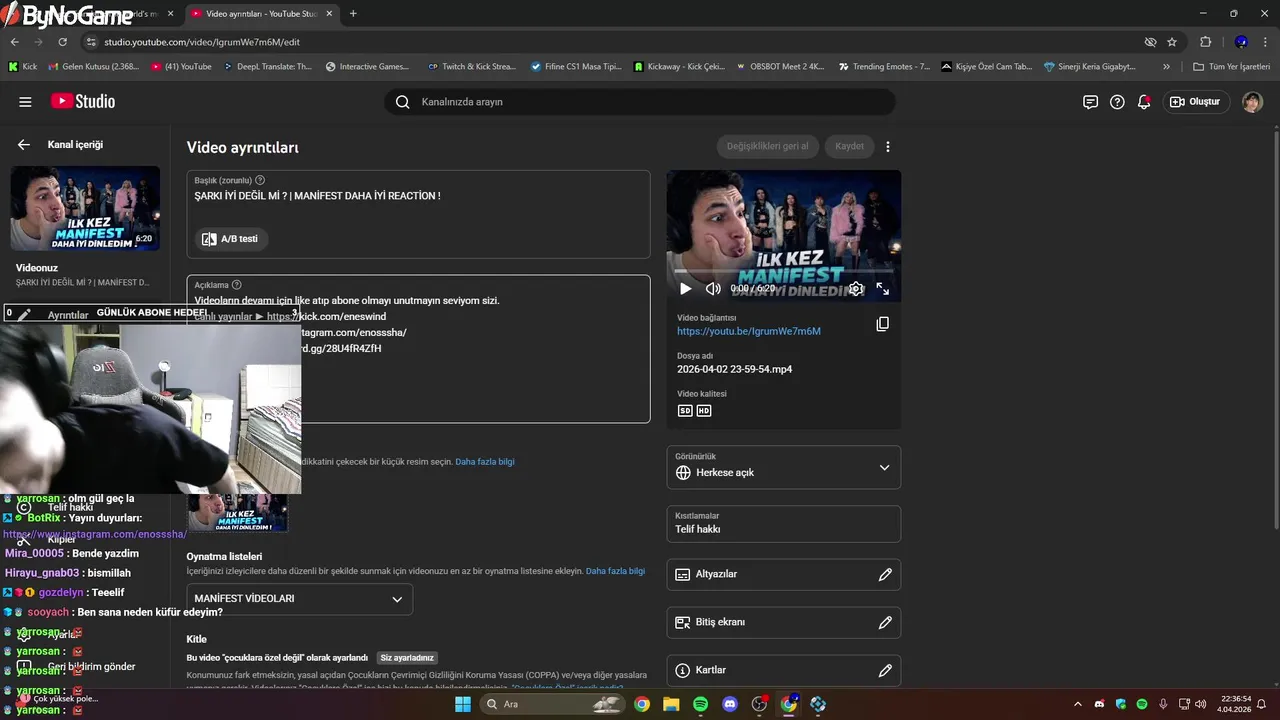This screenshot has width=1280, height=720.
Task: Open the taskbar clock and date
Action: 1234,704
